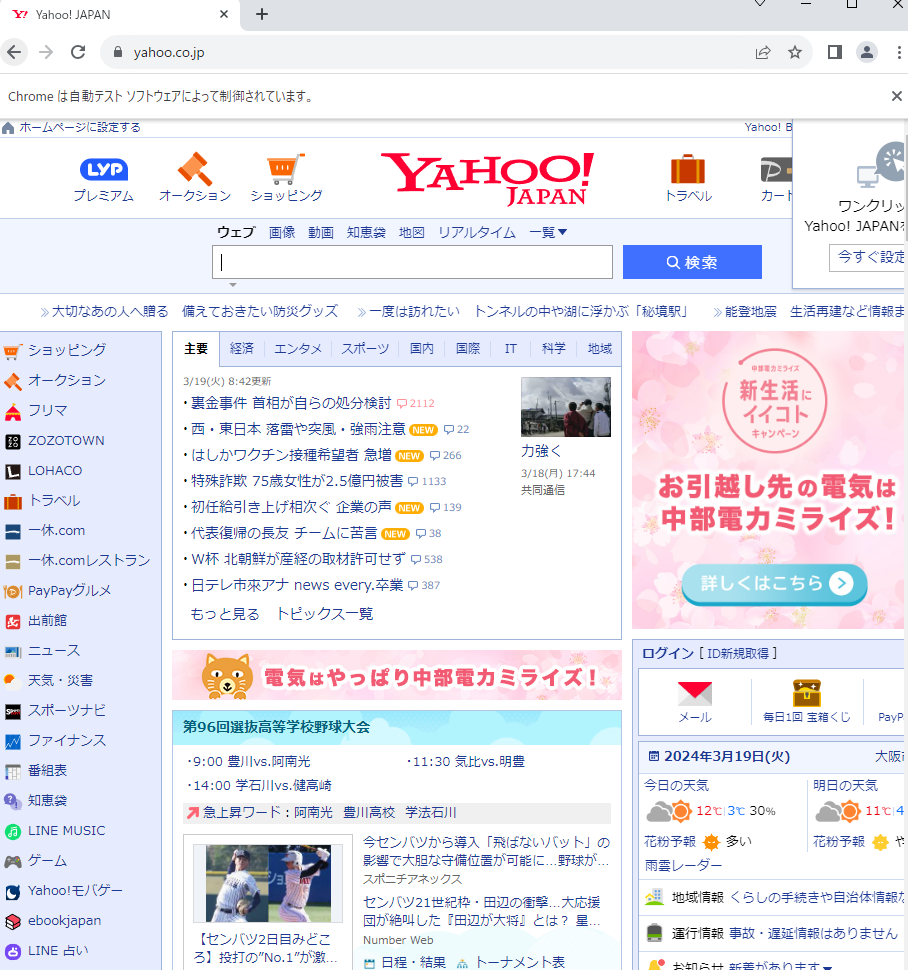908x970 pixels.
Task: Click the Chrome profile avatar icon
Action: coord(866,52)
